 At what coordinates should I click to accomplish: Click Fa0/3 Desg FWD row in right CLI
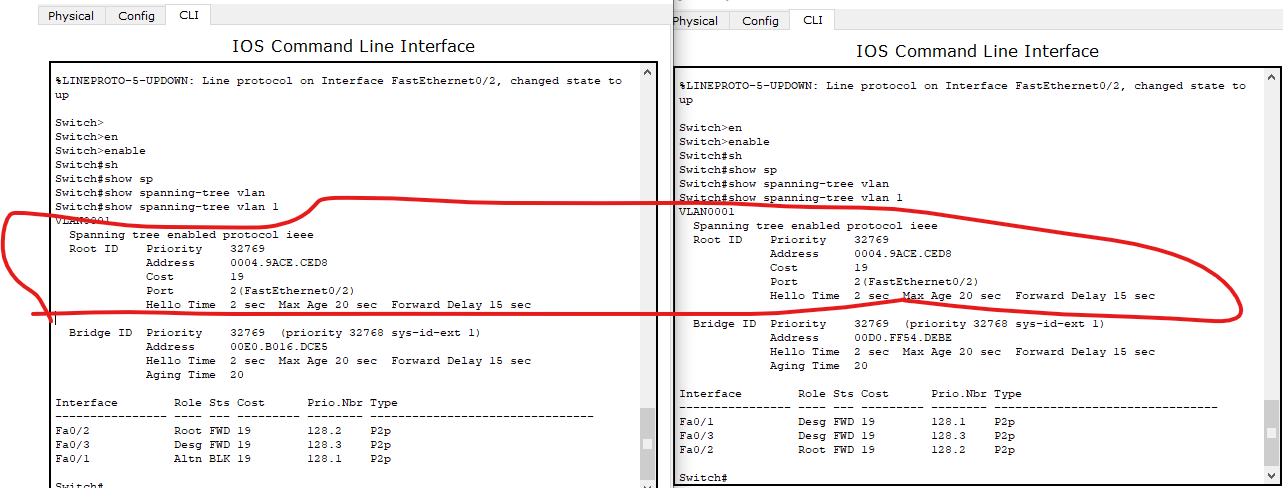click(x=847, y=436)
